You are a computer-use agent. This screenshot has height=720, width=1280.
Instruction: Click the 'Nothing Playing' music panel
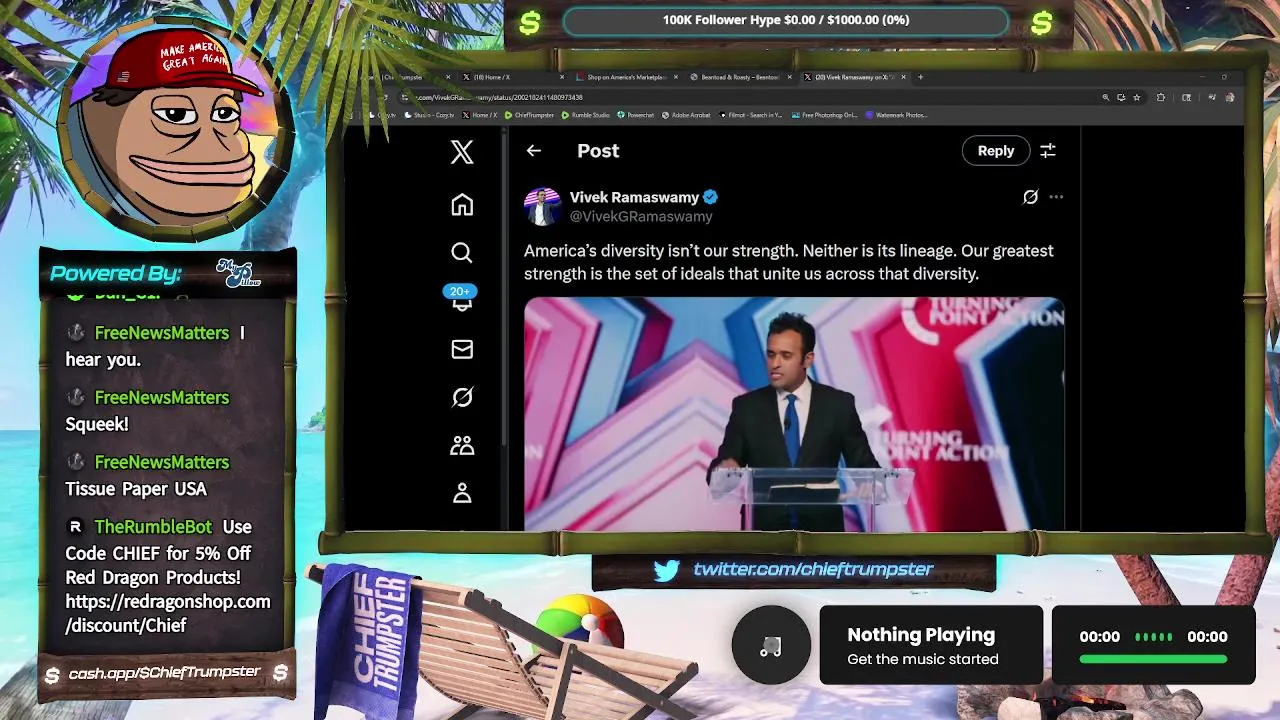click(x=931, y=646)
